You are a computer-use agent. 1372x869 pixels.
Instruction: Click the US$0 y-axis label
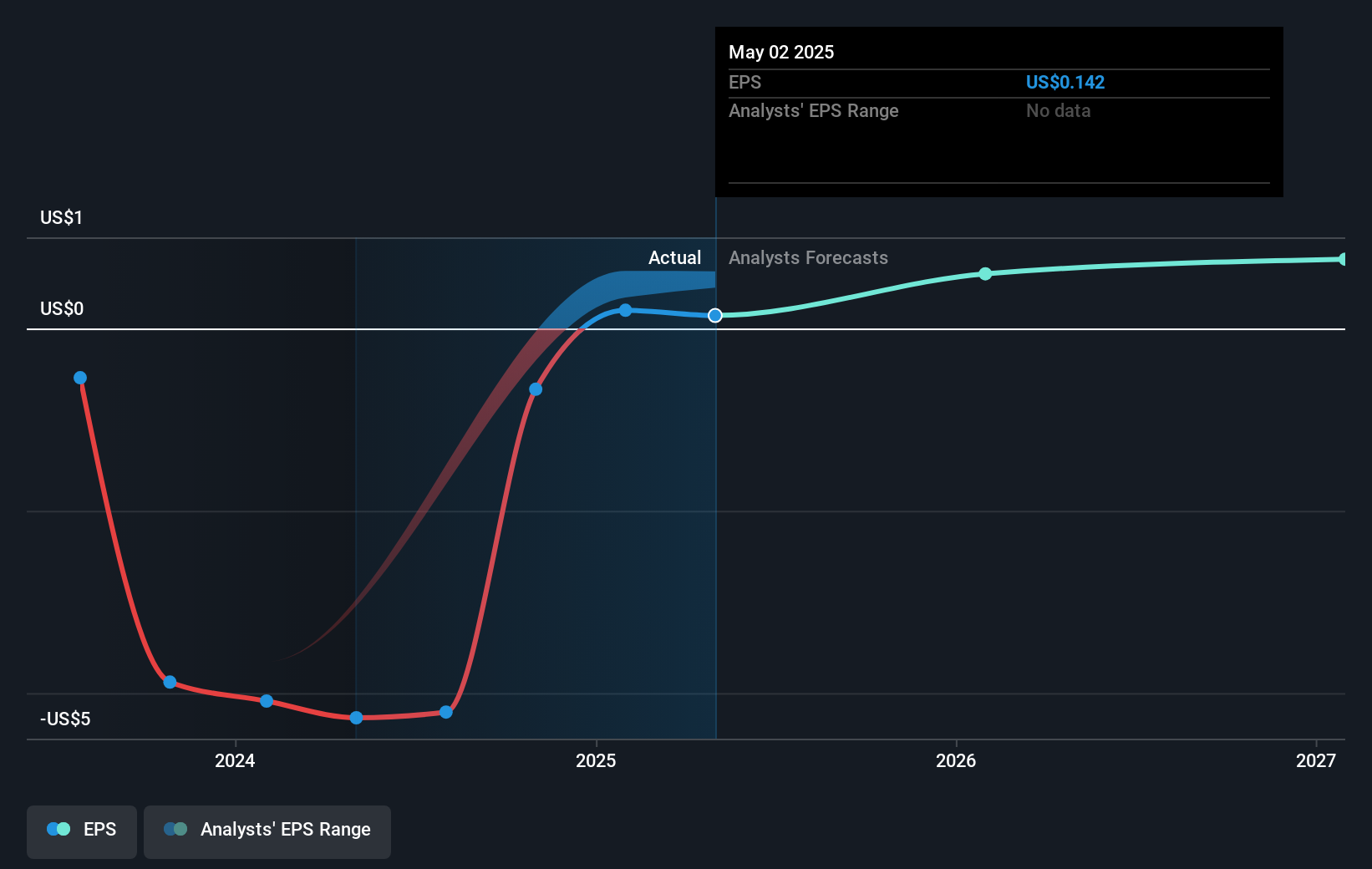pos(62,309)
